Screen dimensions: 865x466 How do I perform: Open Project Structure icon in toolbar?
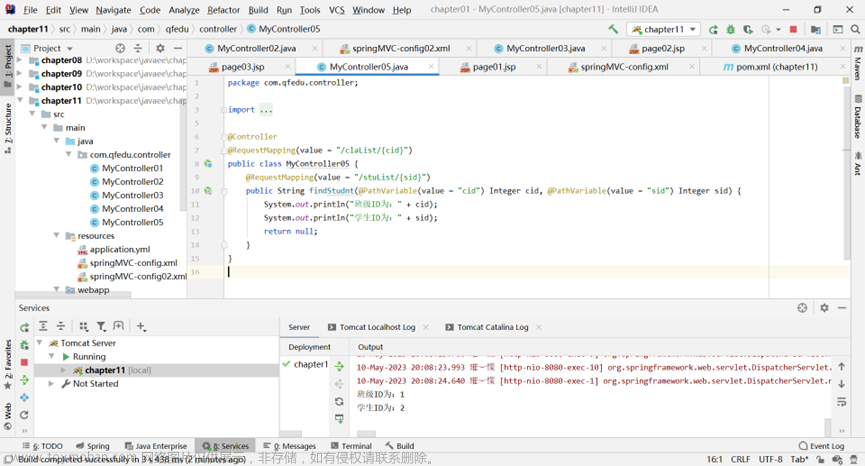click(x=815, y=29)
